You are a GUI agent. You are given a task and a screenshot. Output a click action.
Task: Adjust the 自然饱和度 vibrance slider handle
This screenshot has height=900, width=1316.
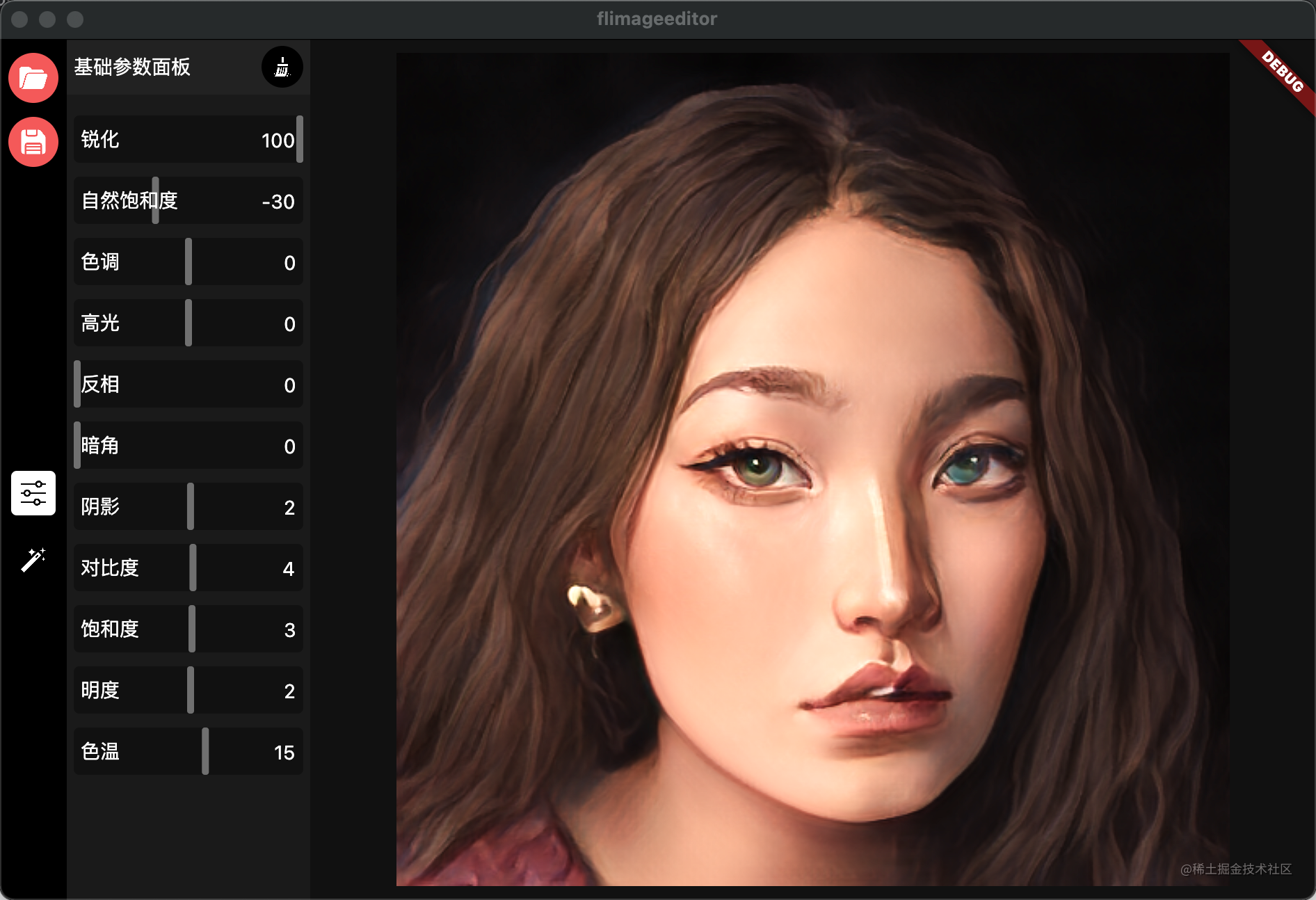tap(156, 200)
